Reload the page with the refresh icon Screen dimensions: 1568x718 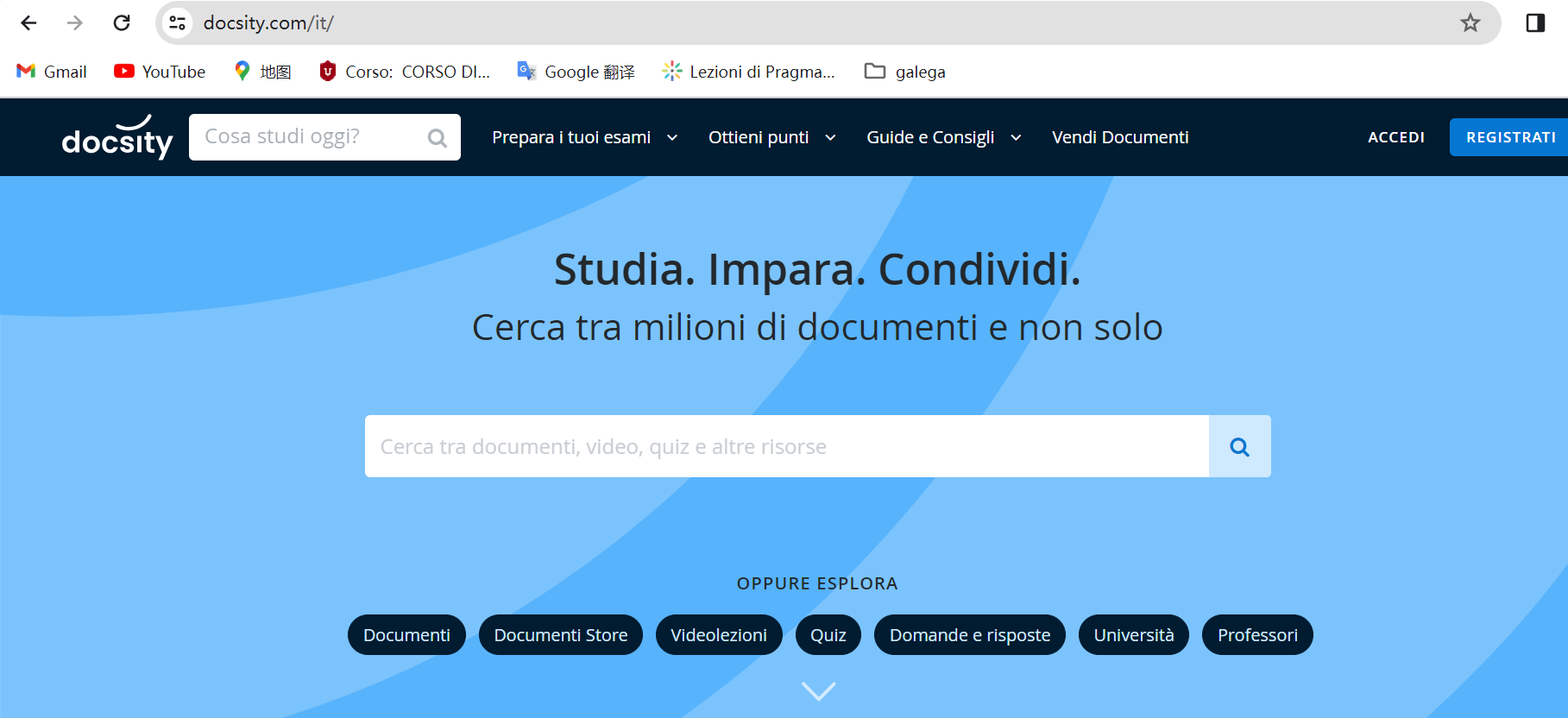[x=122, y=23]
